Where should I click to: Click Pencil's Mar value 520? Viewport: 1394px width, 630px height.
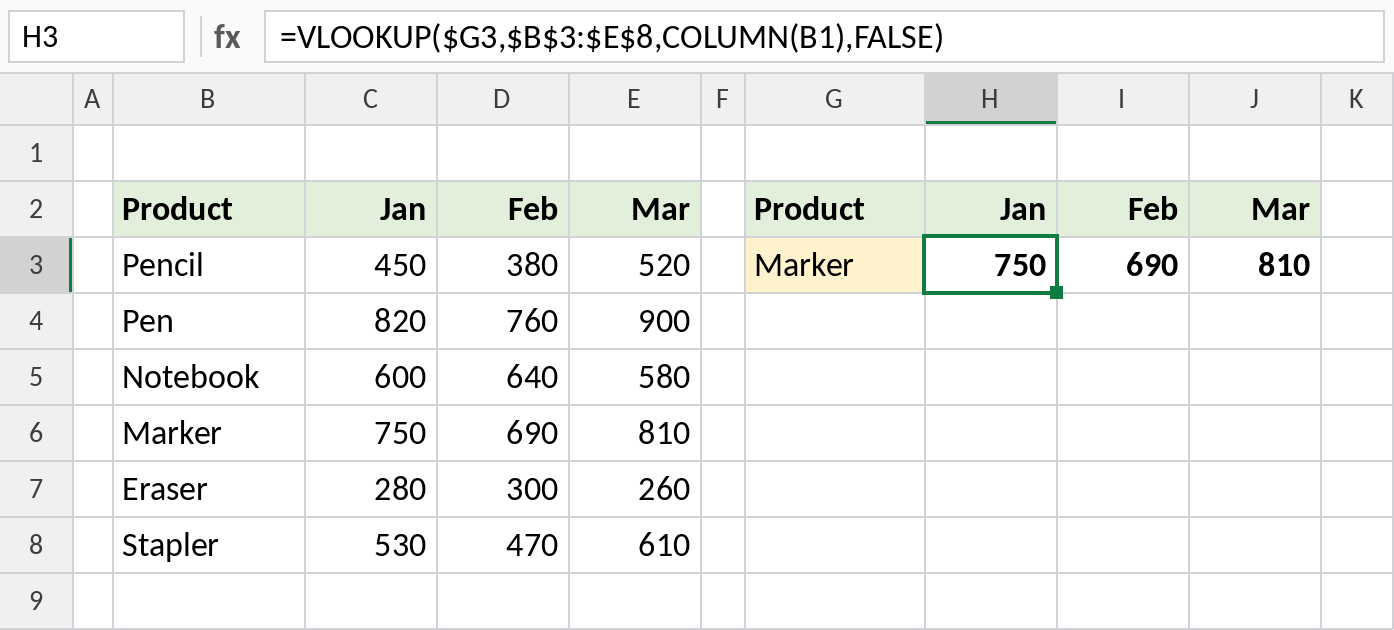coord(635,265)
